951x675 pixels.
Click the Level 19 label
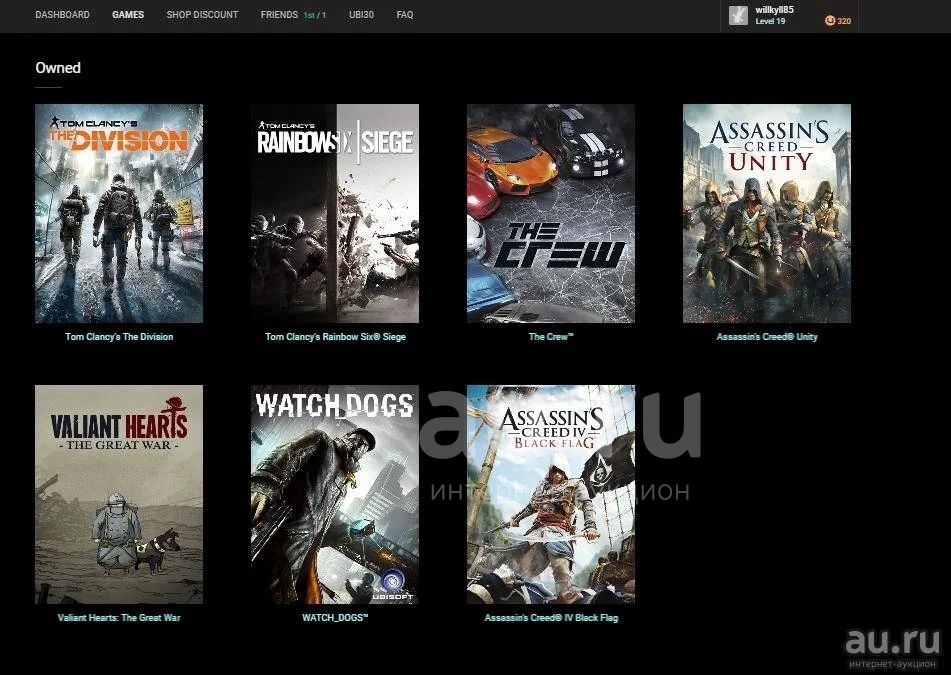point(770,21)
